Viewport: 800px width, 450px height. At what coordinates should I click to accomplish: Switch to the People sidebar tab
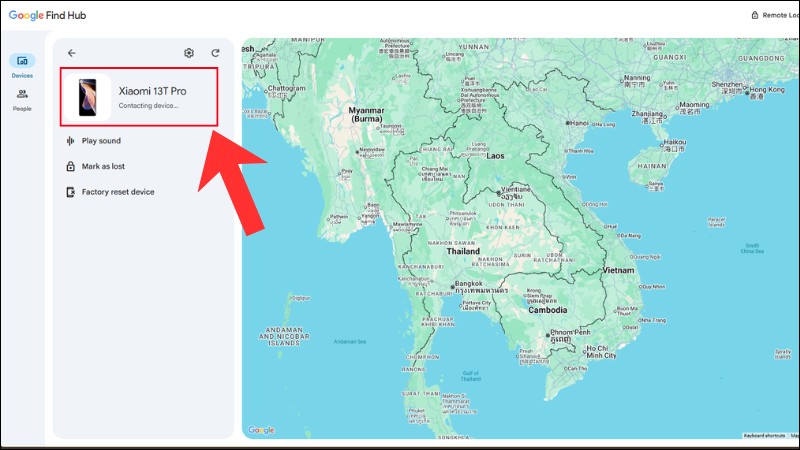[x=22, y=100]
